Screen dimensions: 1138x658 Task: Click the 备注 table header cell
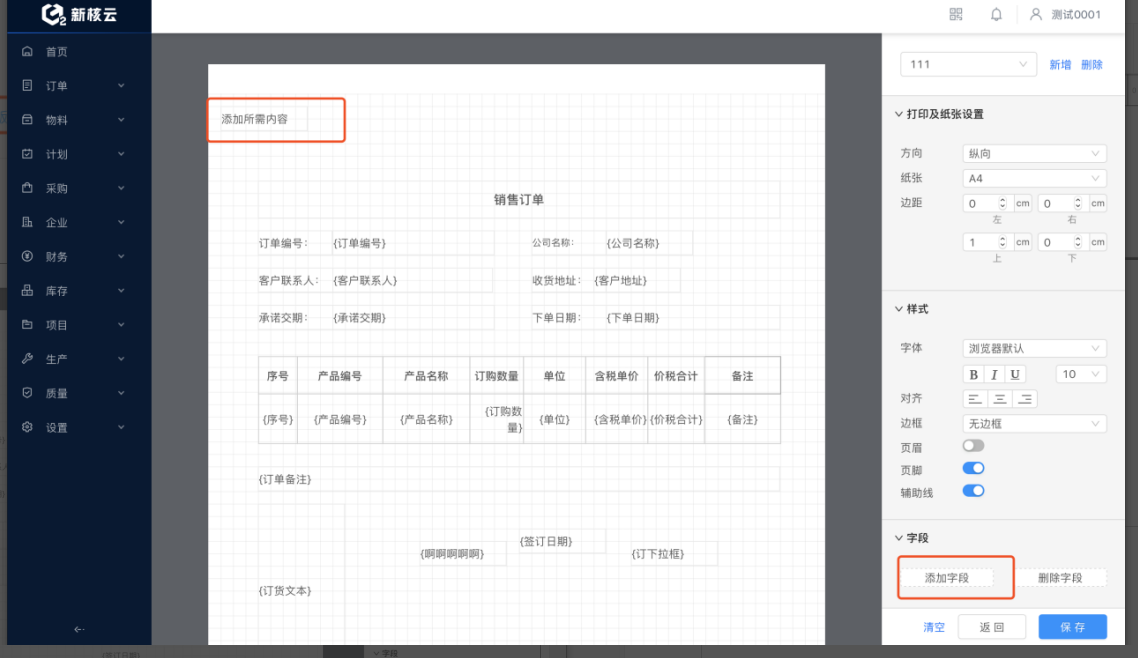[742, 376]
